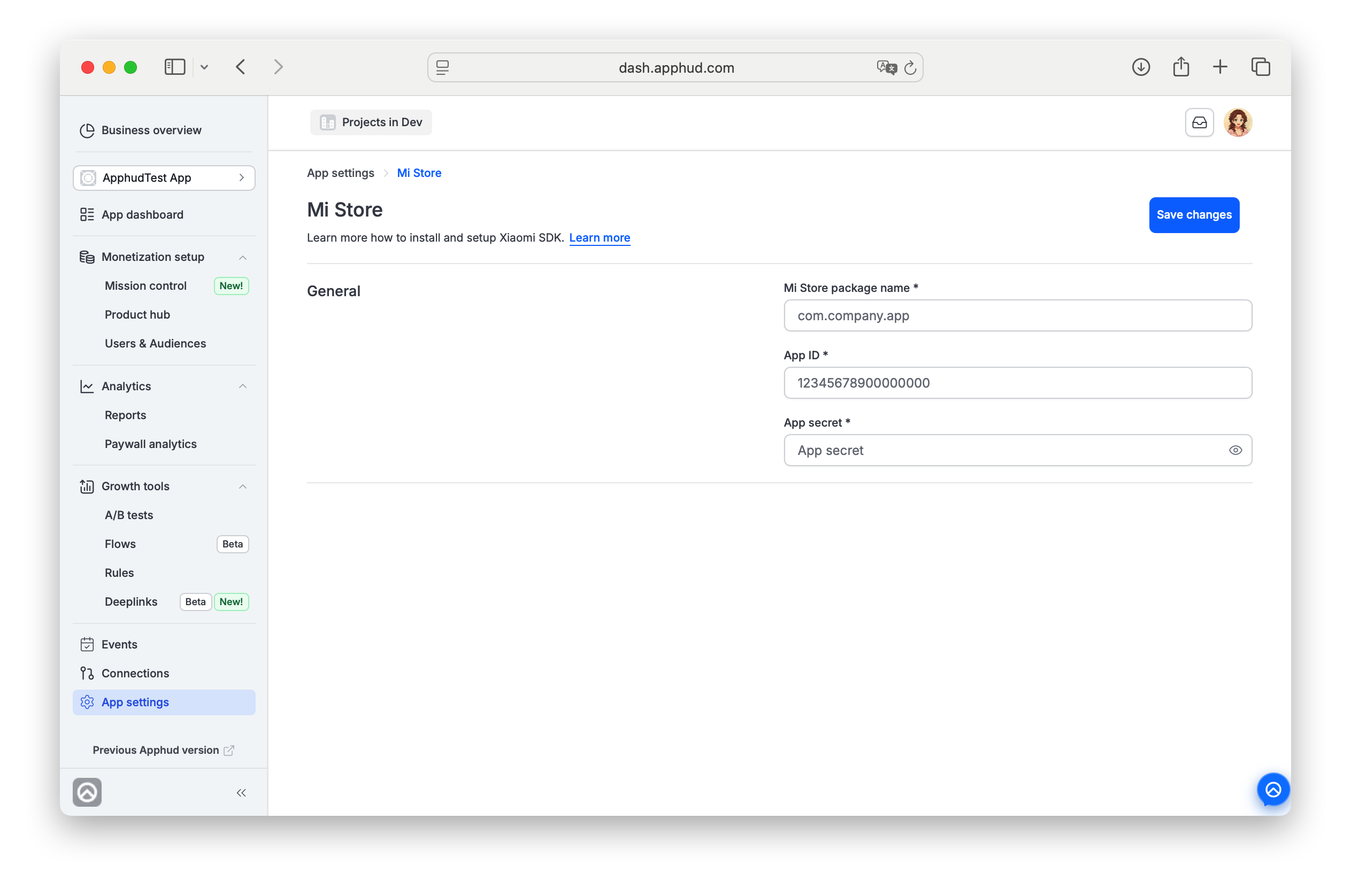Open the user avatar menu
Viewport: 1351px width, 896px height.
pos(1238,122)
